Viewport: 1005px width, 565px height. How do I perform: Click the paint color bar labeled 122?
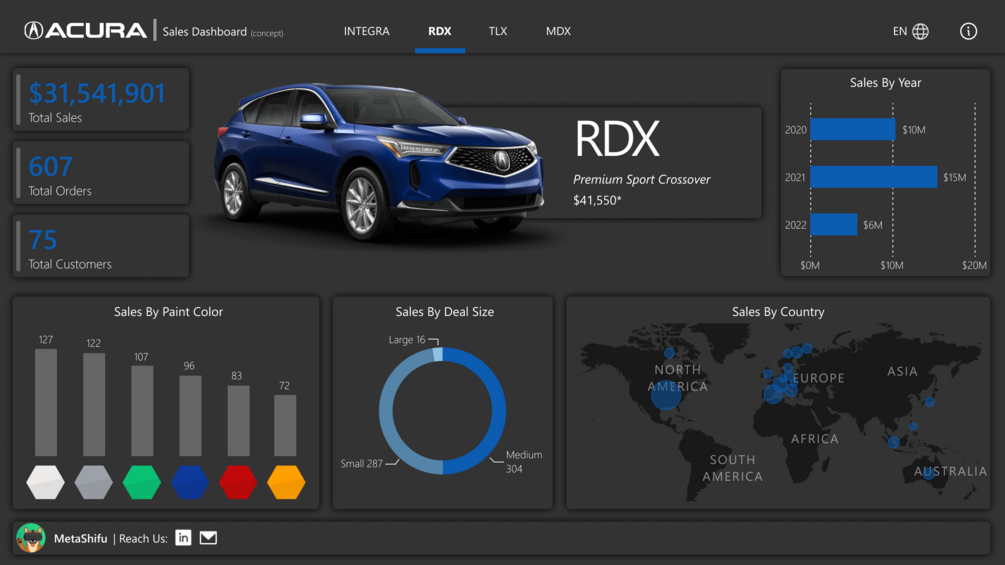coord(94,404)
